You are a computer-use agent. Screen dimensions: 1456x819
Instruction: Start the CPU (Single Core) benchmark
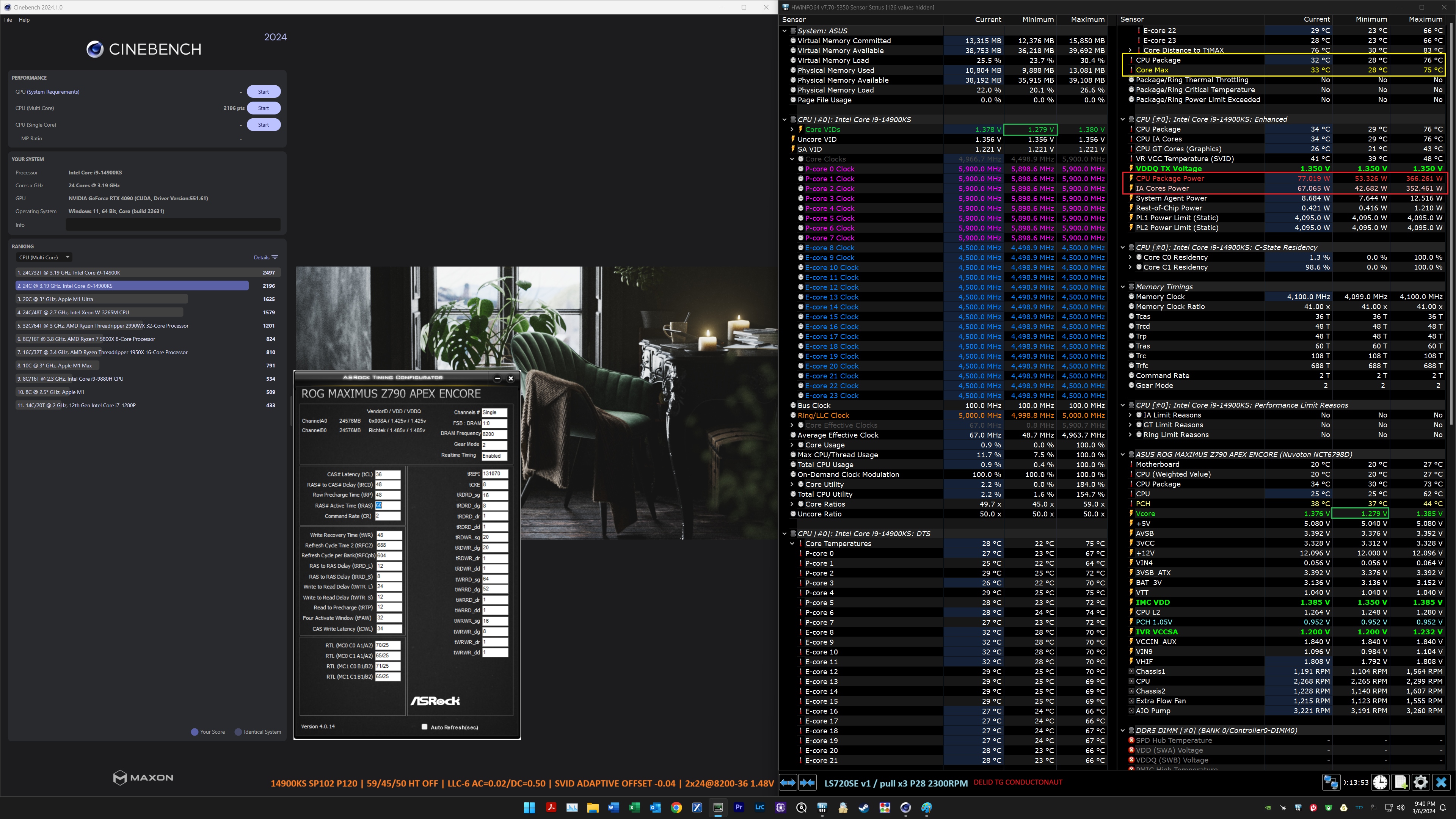[264, 125]
